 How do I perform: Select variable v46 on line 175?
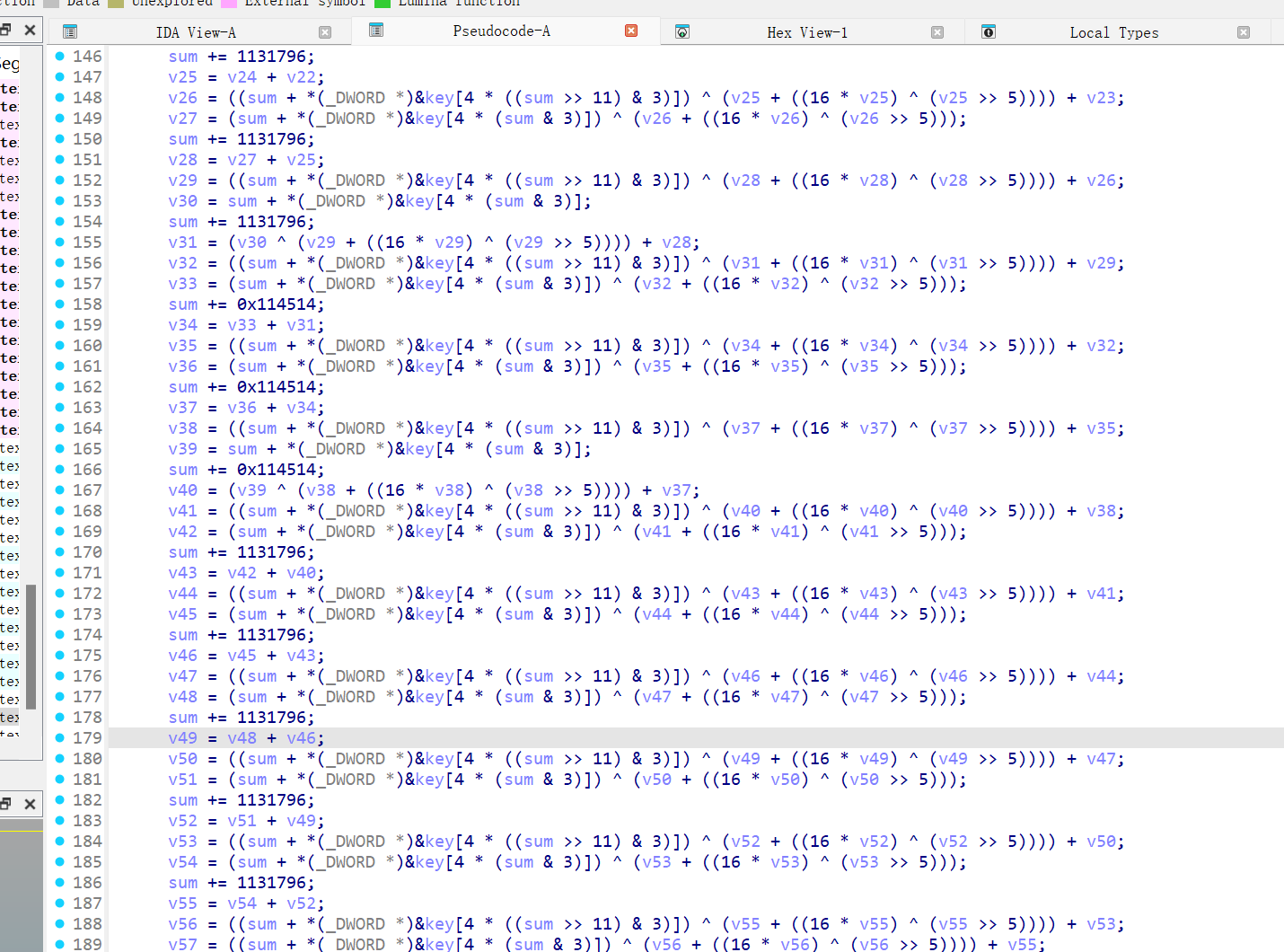coord(182,656)
